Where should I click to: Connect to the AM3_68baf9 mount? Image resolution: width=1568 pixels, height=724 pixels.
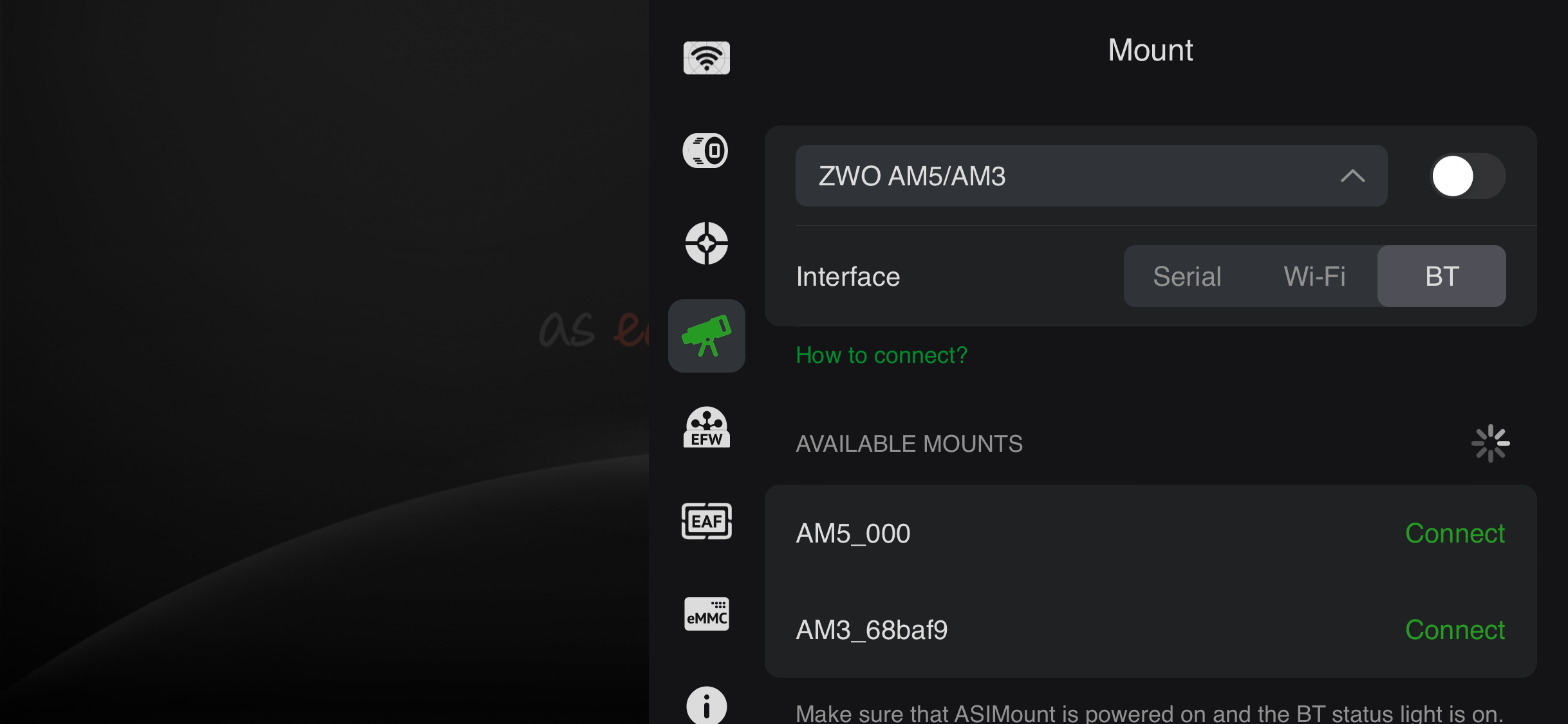(1455, 630)
